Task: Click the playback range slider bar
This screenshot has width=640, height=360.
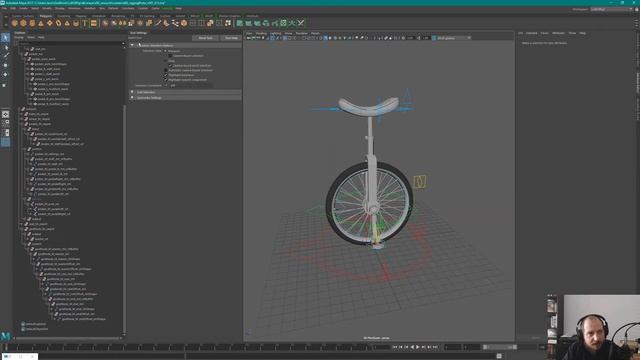Action: coord(501,347)
